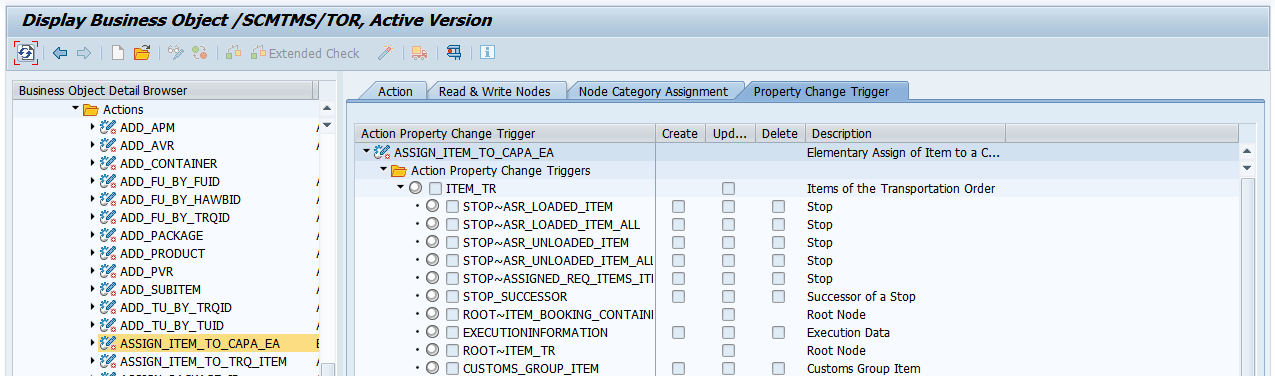Collapse Action Property Change Triggers folder

coord(383,171)
